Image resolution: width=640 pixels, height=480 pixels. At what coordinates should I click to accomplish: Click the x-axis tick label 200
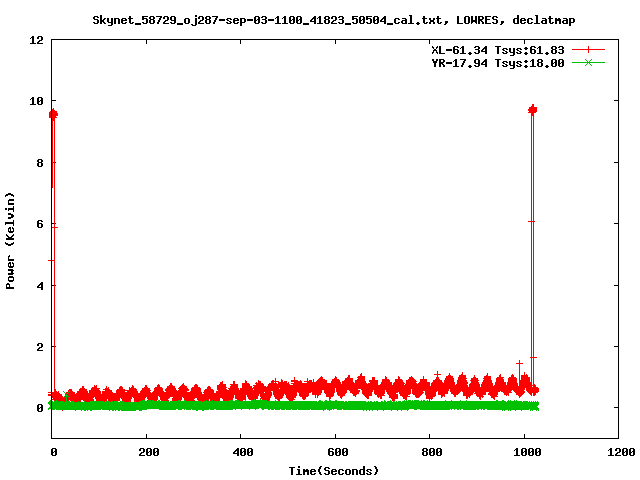click(x=148, y=452)
